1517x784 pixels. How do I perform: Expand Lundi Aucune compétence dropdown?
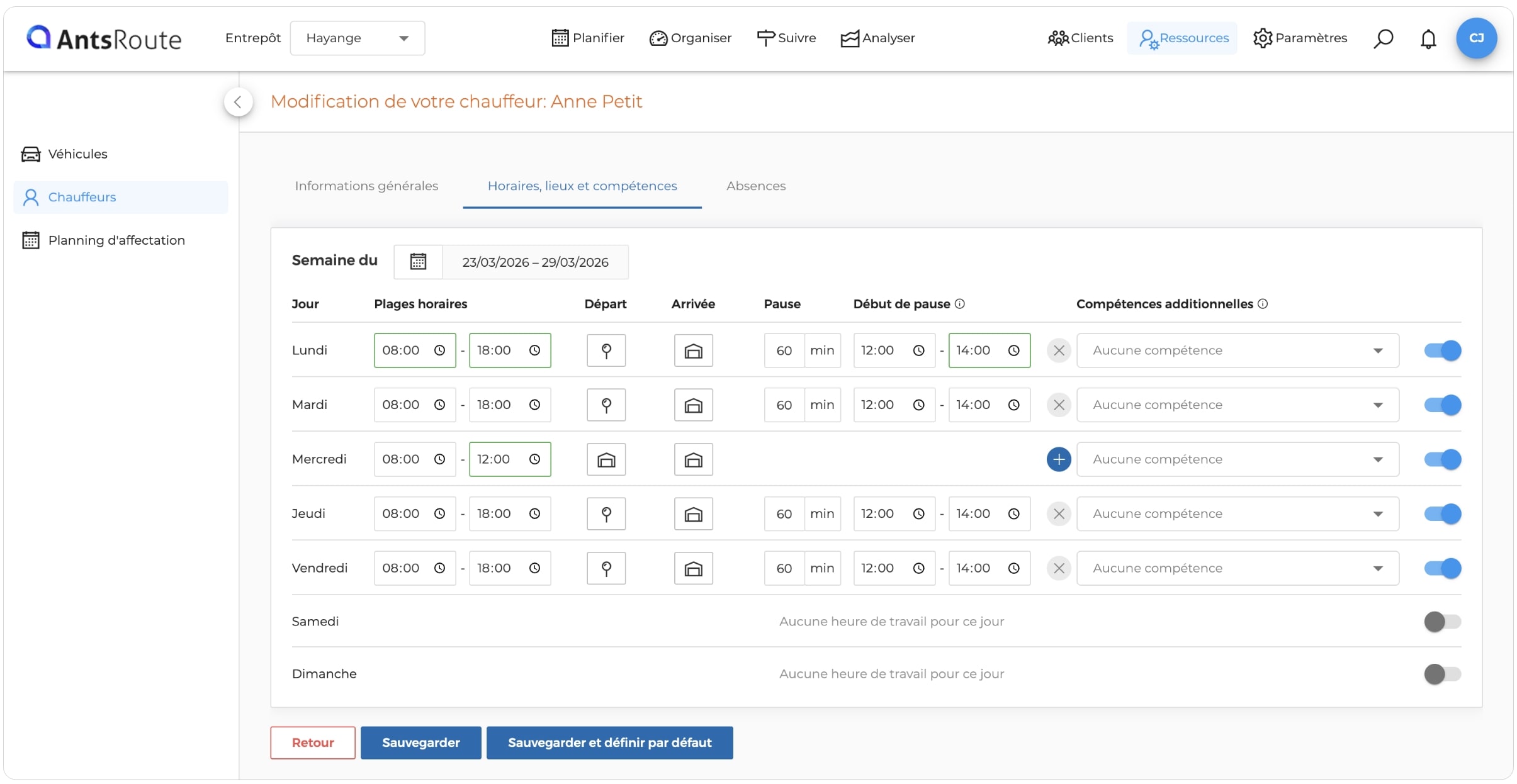(x=1238, y=350)
